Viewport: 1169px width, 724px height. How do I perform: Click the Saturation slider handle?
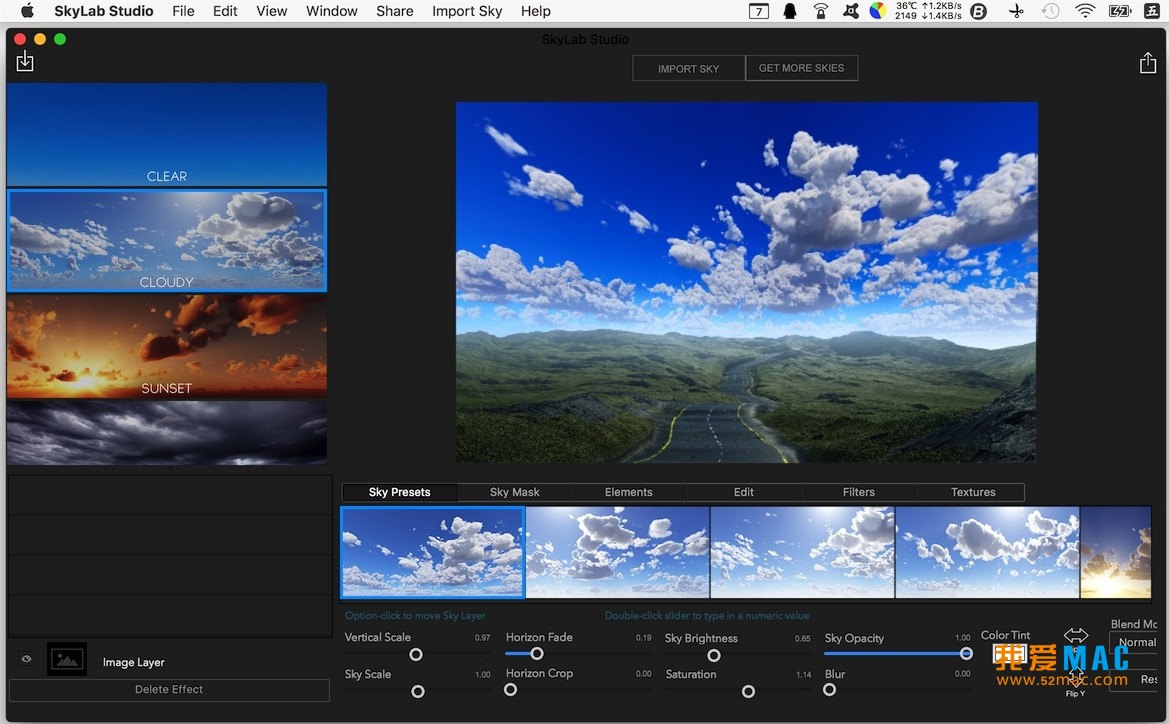point(749,691)
